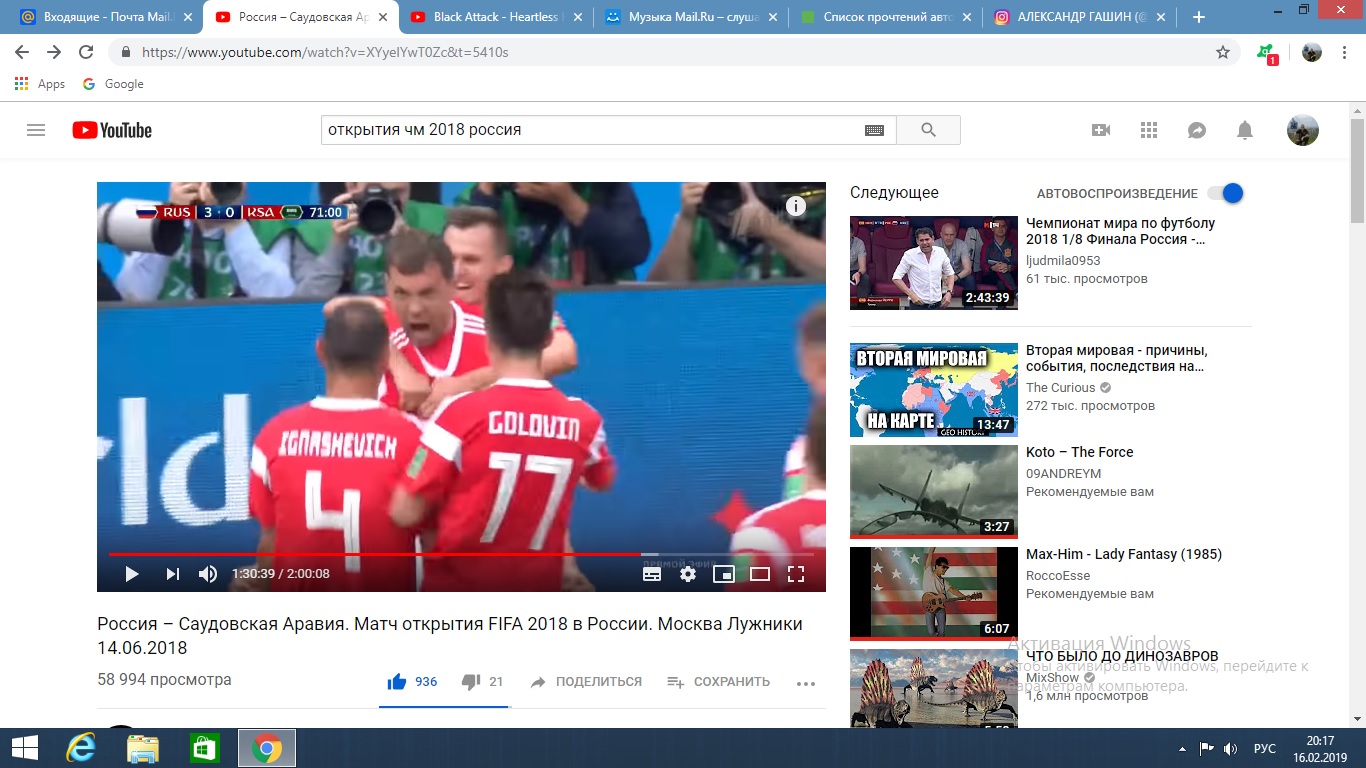Bookmark this page with the star

1223,52
